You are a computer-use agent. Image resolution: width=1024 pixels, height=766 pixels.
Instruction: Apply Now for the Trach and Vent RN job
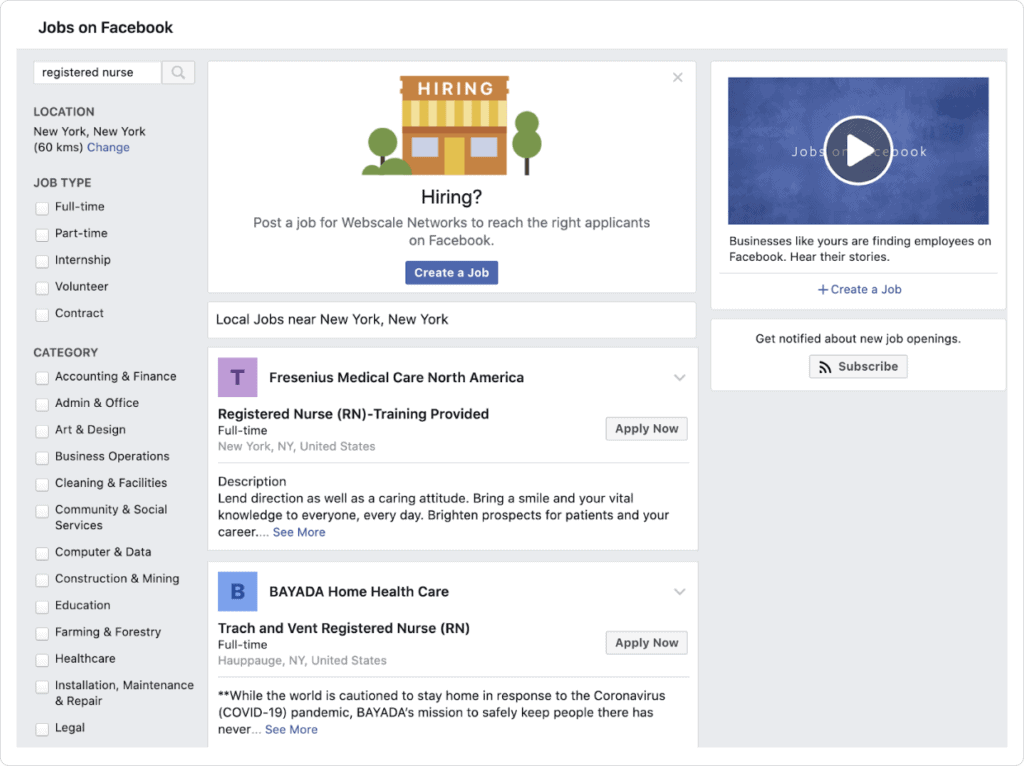coord(646,642)
